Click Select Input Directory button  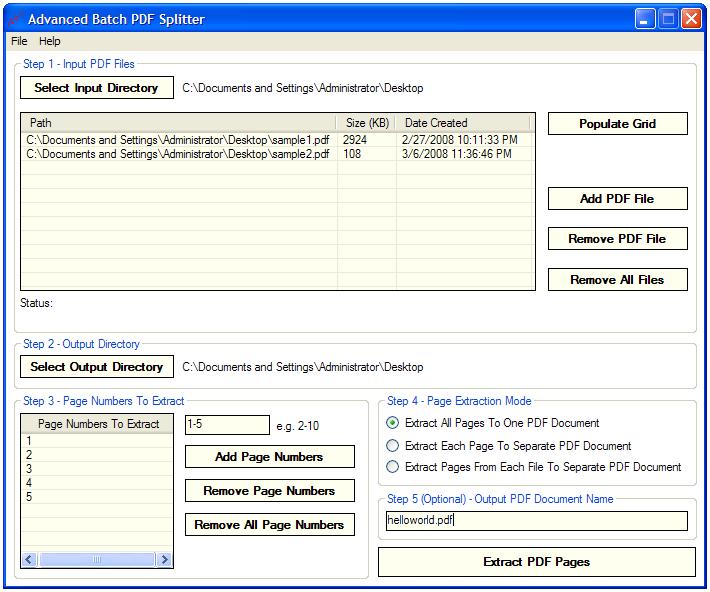(x=96, y=88)
